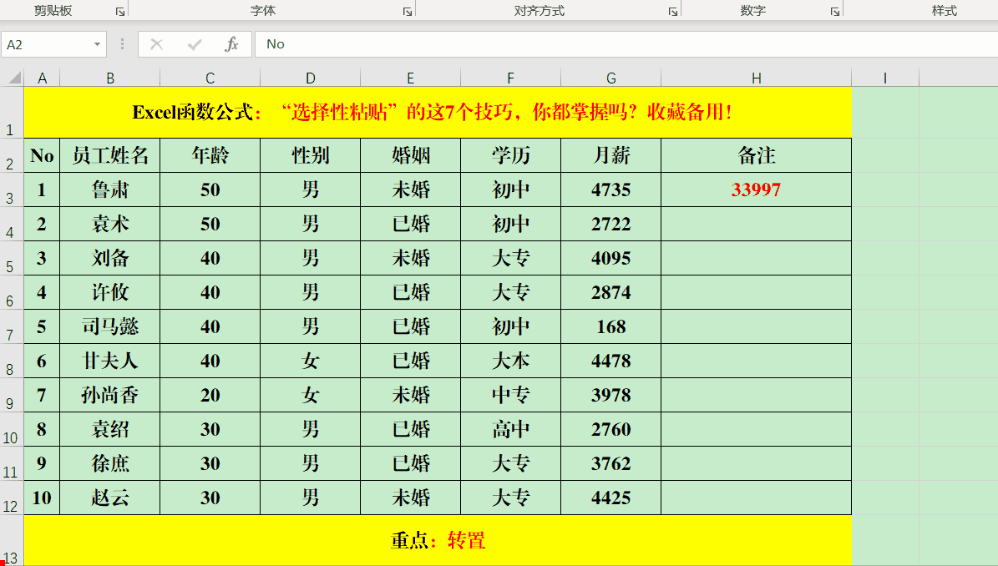Image resolution: width=998 pixels, height=566 pixels.
Task: Select column I header
Action: point(885,78)
